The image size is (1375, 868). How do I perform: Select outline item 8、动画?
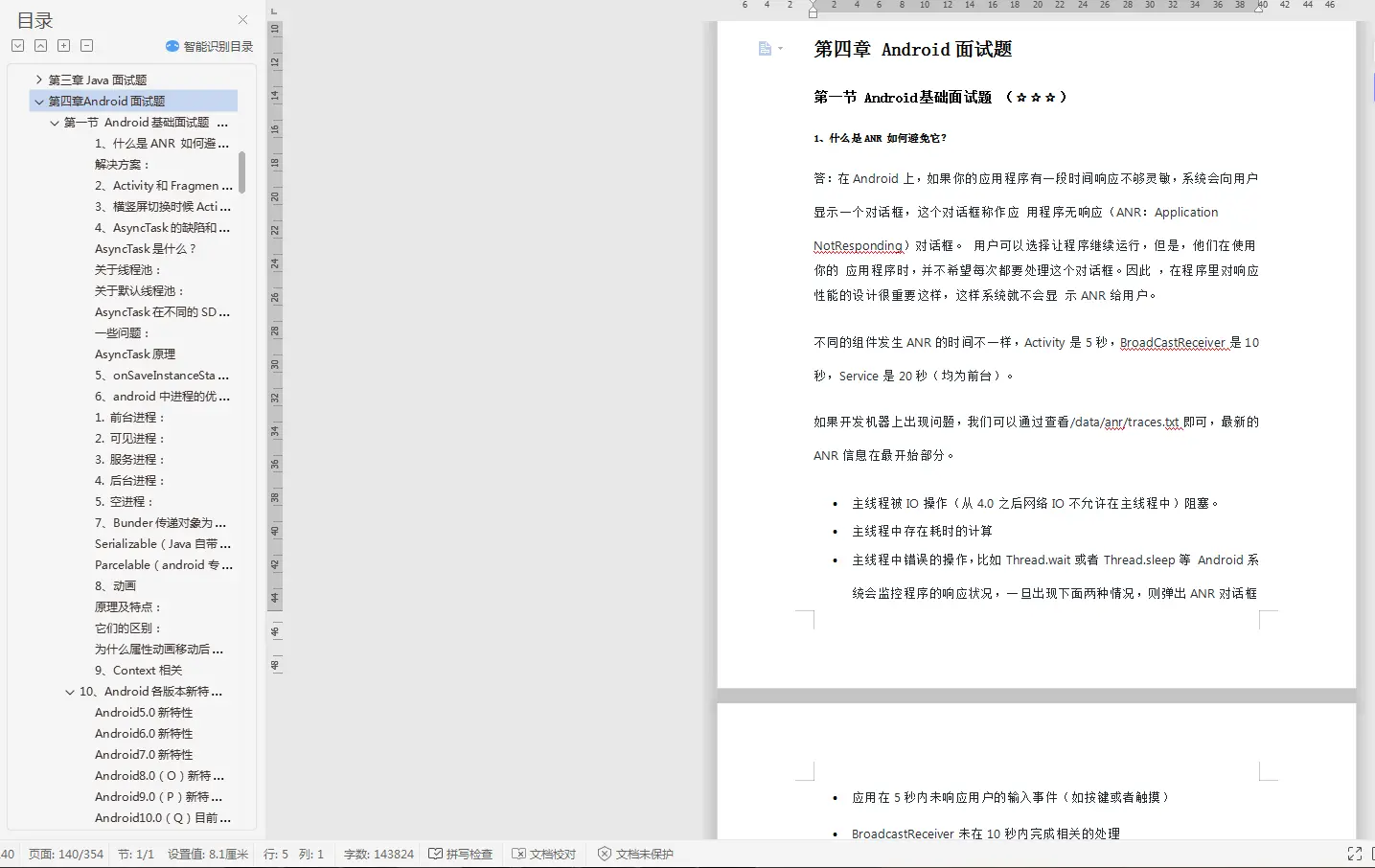115,586
